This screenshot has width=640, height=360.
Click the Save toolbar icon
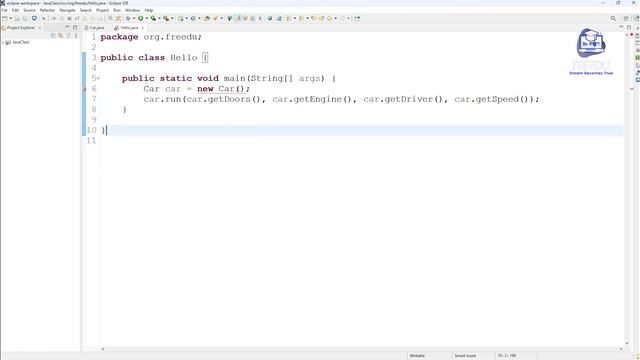tap(17, 18)
